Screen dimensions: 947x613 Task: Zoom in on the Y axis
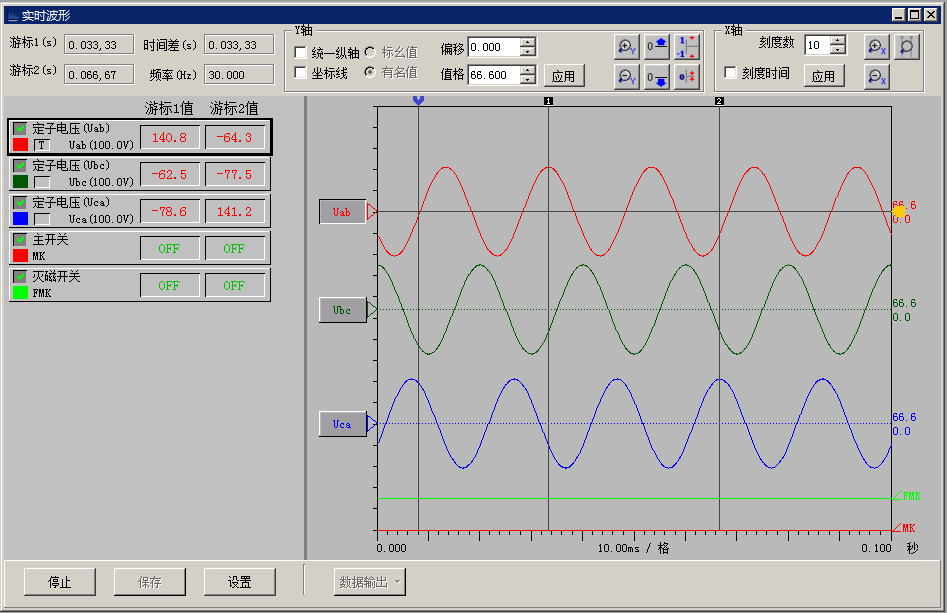tap(626, 47)
